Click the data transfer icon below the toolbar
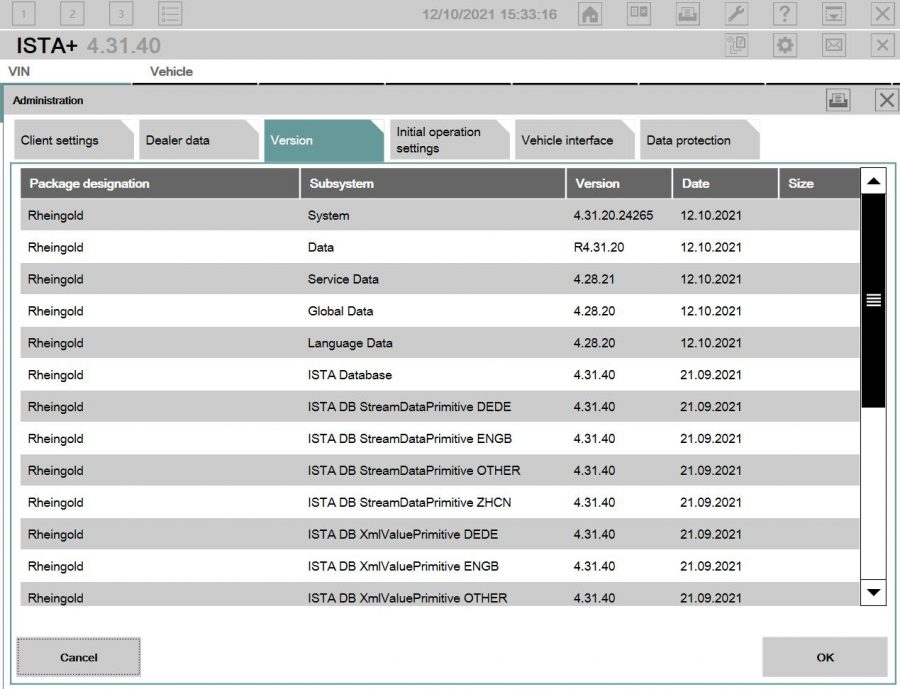900x689 pixels. (x=737, y=43)
